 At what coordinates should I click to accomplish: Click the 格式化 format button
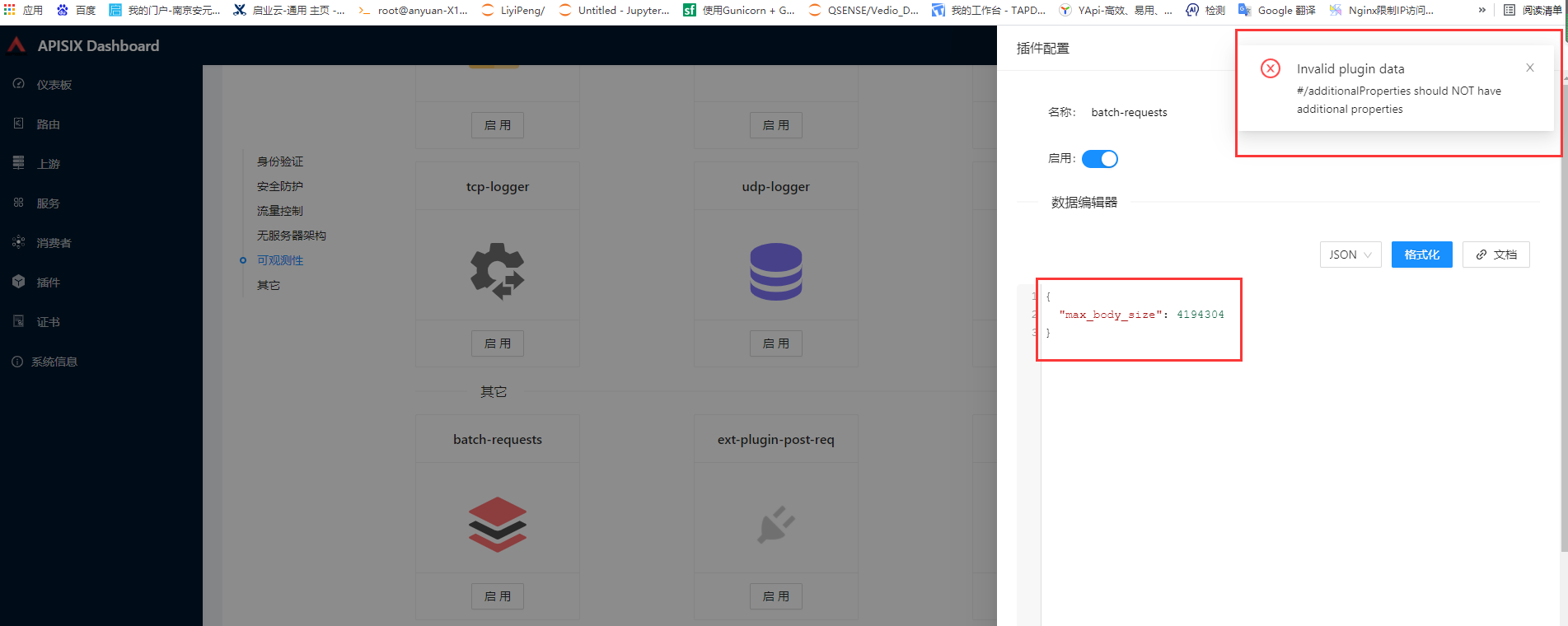click(x=1422, y=255)
